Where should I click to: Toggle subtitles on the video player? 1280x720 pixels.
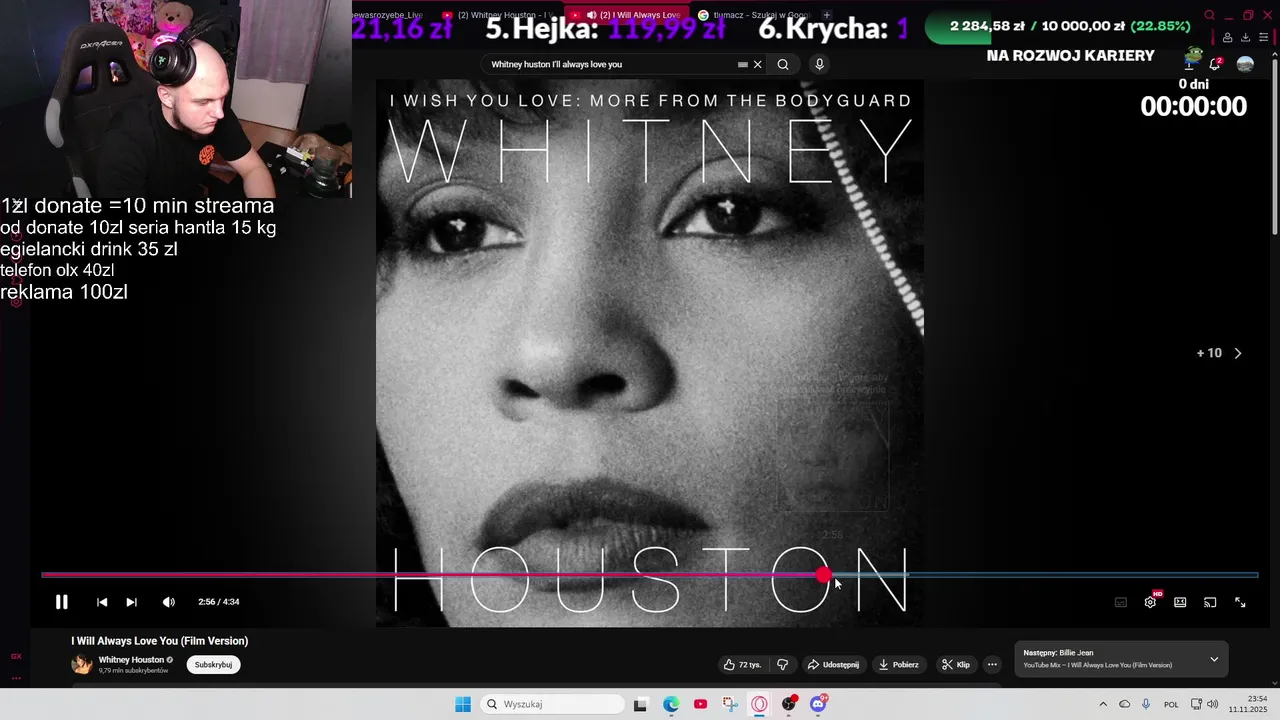coord(1121,602)
